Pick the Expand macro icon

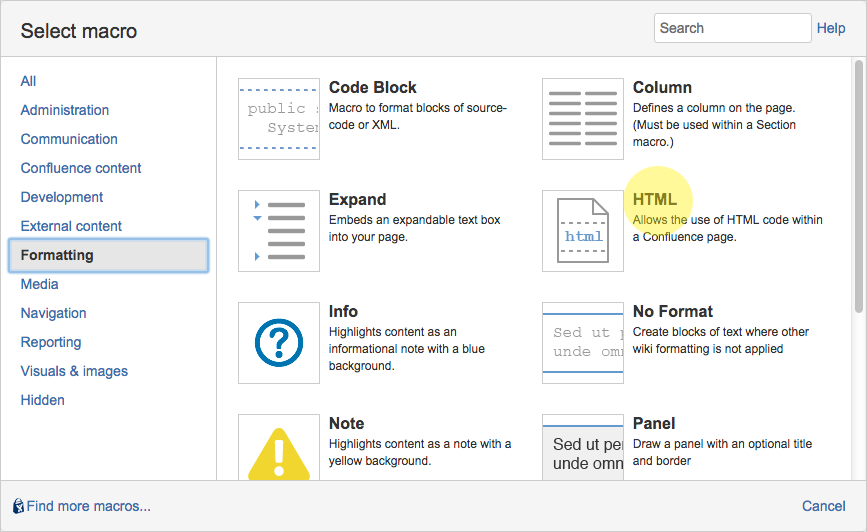(x=279, y=231)
